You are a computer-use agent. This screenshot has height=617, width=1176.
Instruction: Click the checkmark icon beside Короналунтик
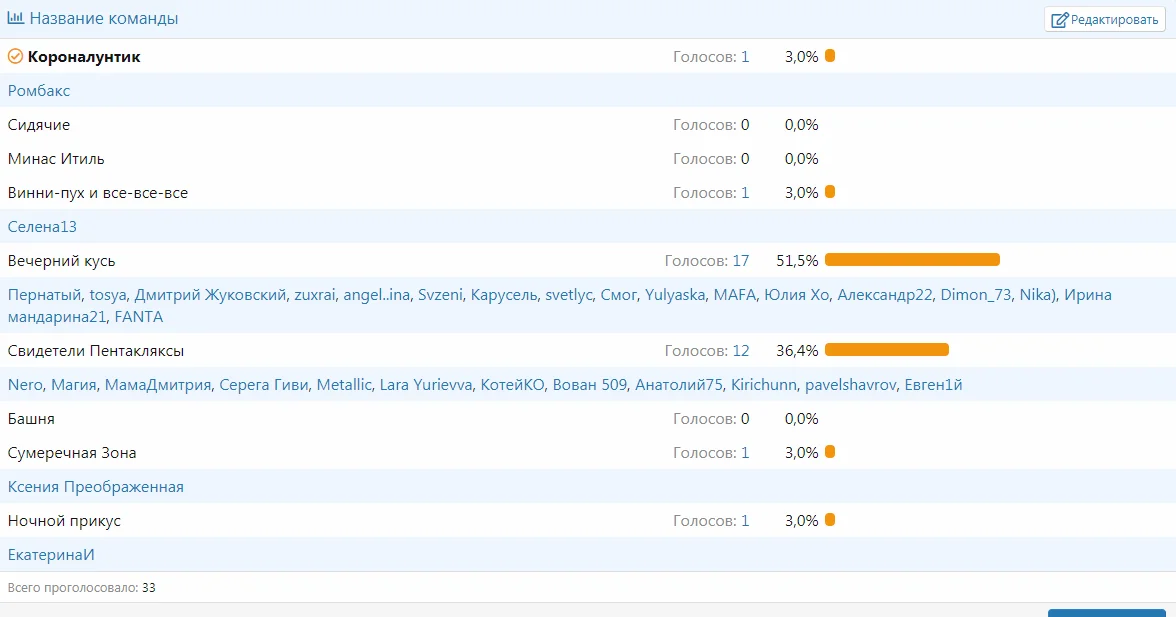tap(15, 57)
